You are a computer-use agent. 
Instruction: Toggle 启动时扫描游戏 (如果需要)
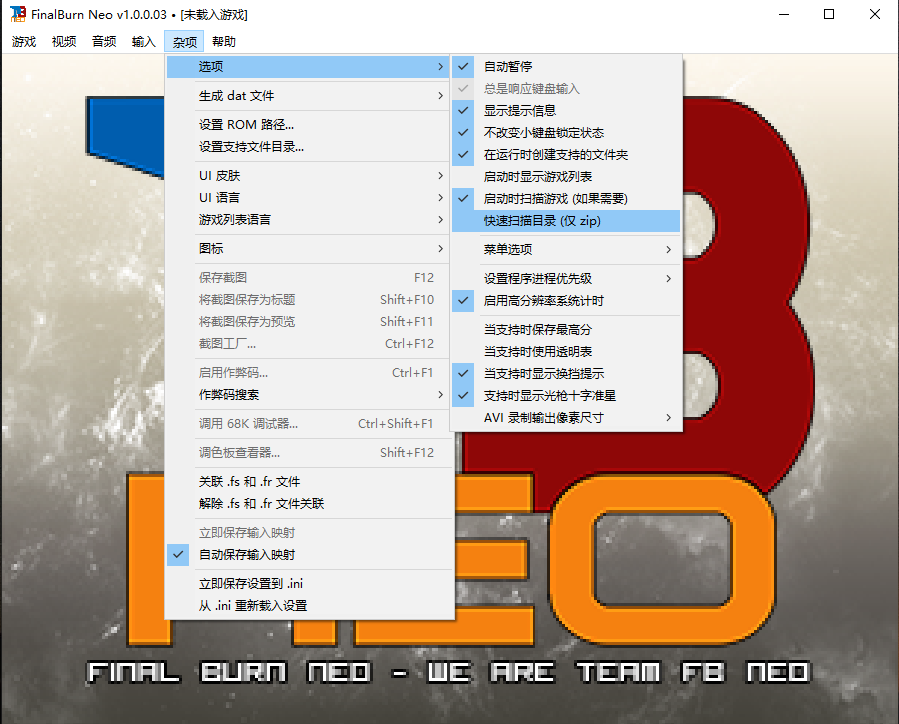[x=566, y=199]
